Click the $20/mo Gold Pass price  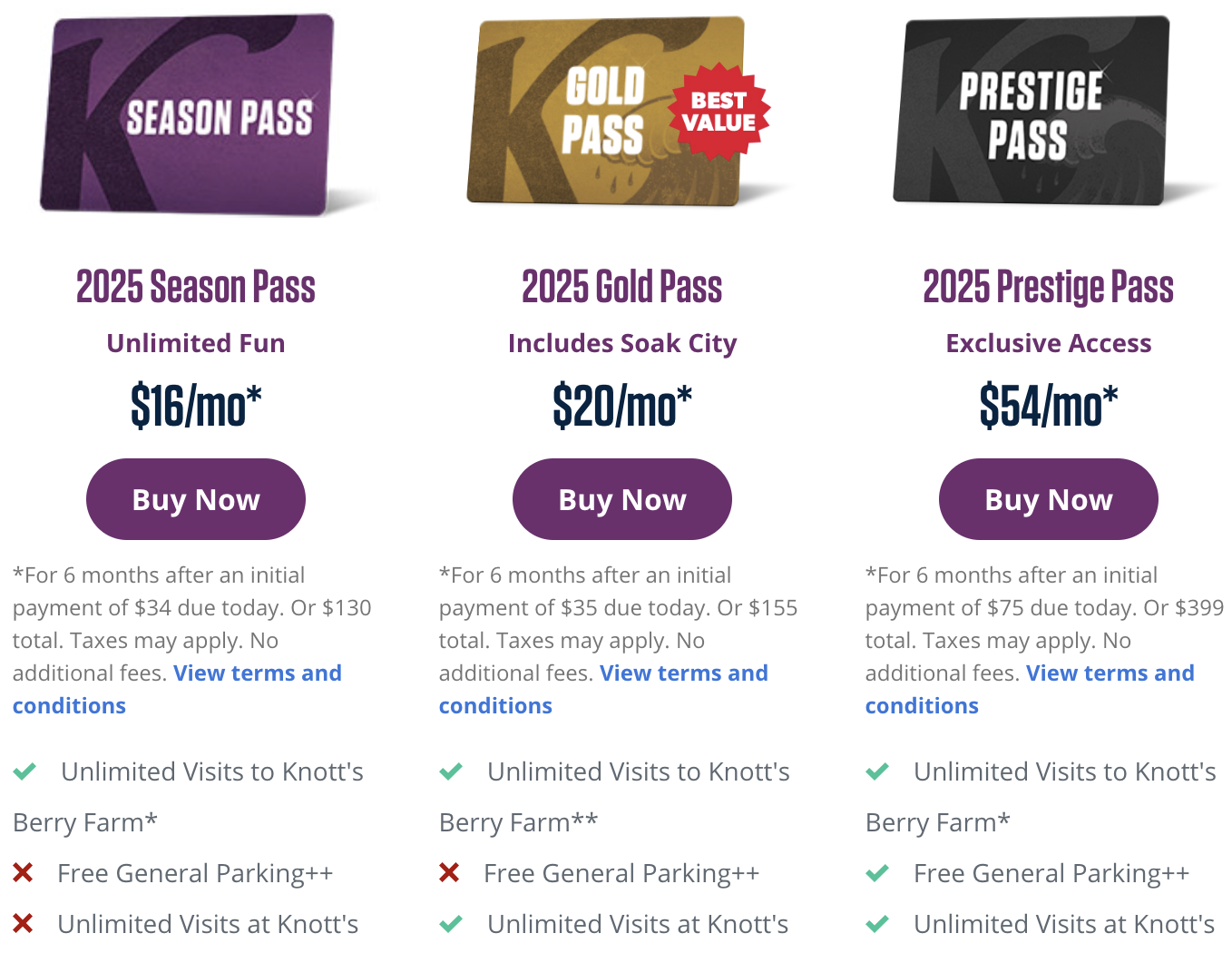622,405
